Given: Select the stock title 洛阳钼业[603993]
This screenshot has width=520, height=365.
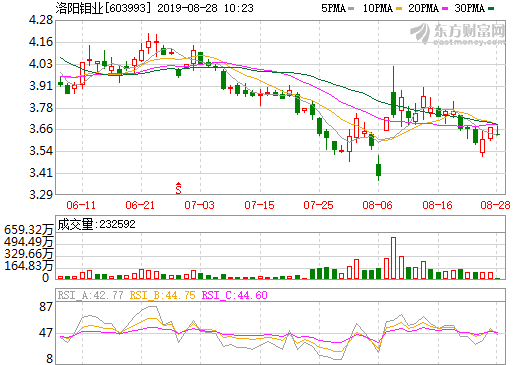Looking at the screenshot, I should [x=103, y=8].
